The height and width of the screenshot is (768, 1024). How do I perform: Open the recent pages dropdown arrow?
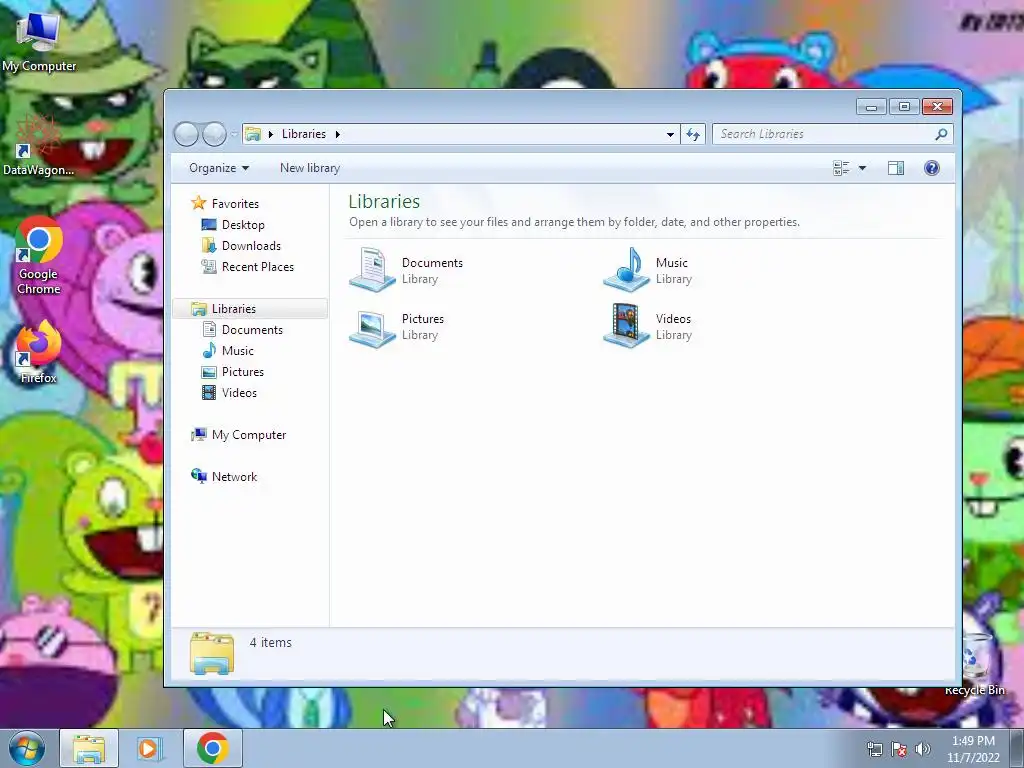pos(234,135)
